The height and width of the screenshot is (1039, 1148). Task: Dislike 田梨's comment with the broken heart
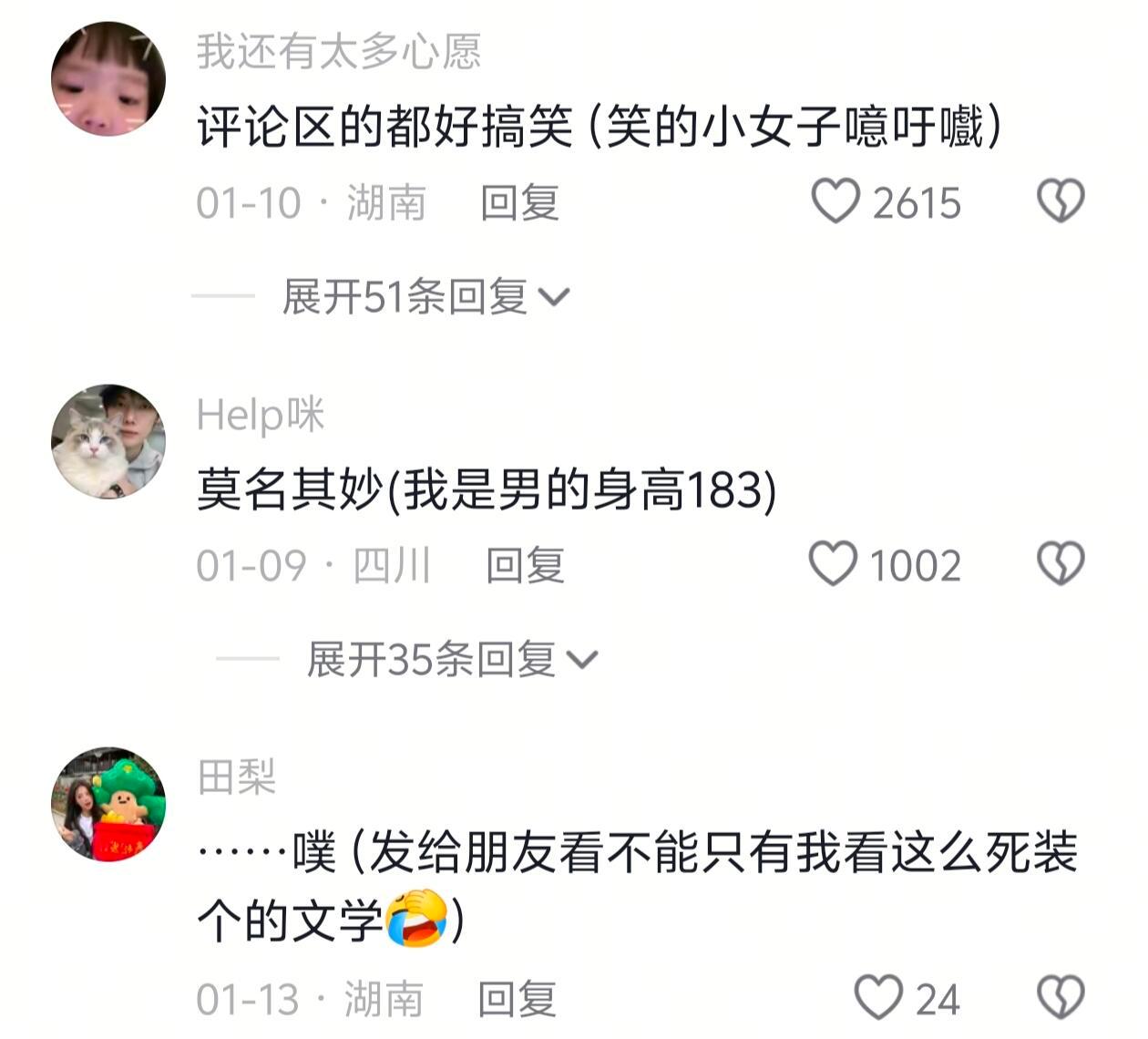point(1061,998)
